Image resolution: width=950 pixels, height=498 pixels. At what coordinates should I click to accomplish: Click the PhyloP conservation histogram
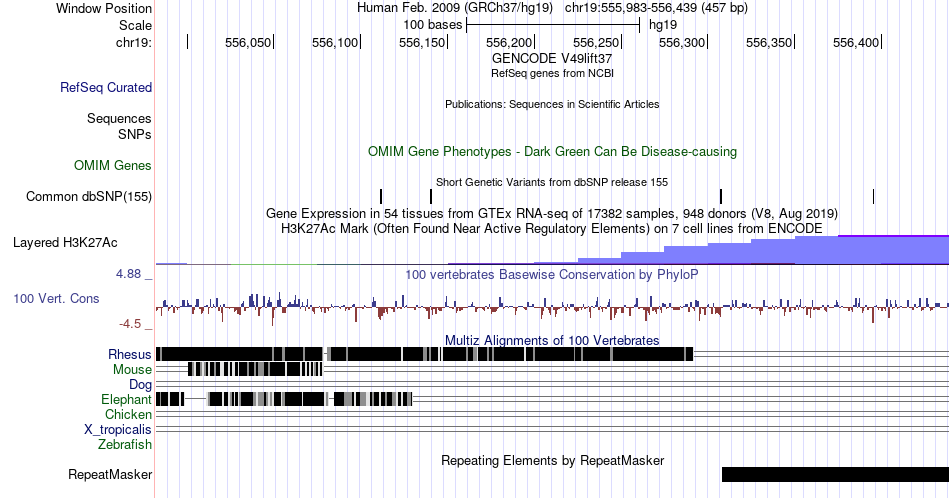click(x=552, y=308)
